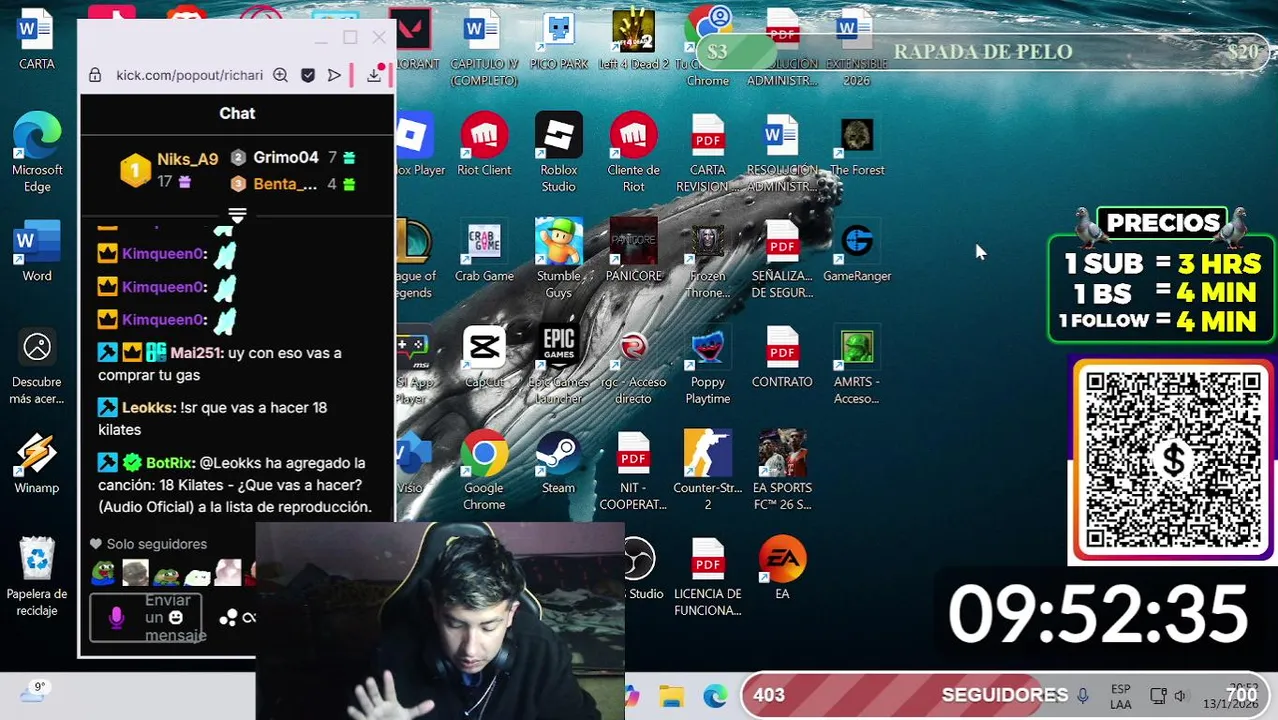Launch Counter-Strike 2 shortcut

click(x=707, y=470)
